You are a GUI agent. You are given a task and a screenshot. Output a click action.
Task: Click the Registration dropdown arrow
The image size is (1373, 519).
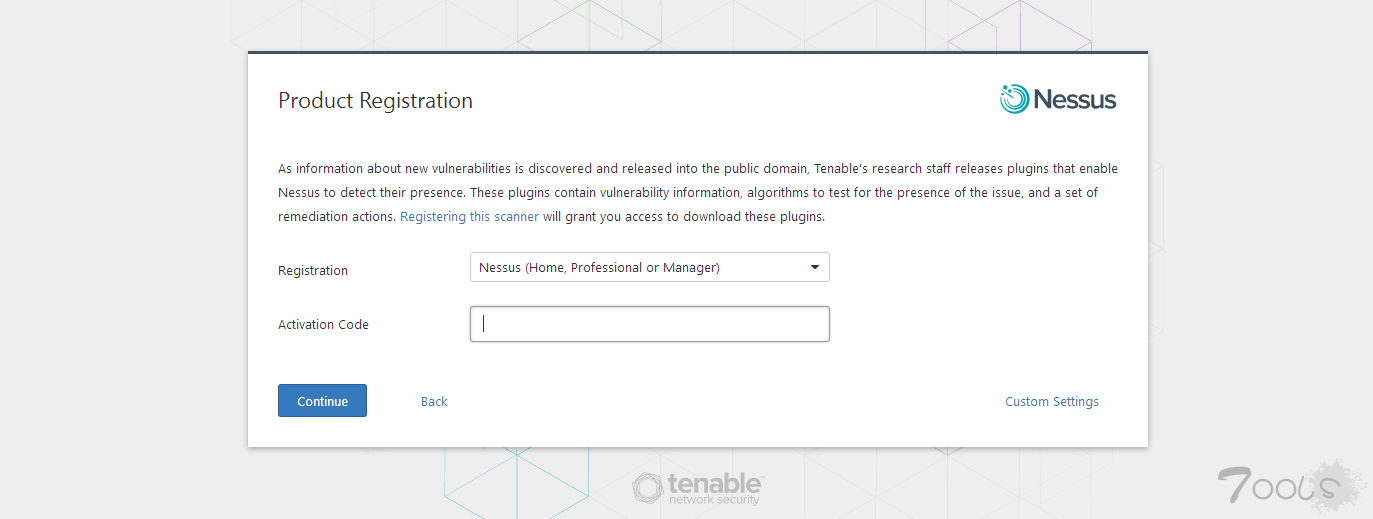(x=815, y=267)
